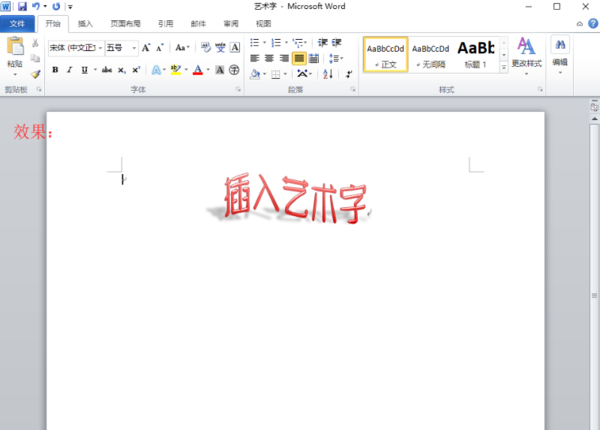600x430 pixels.
Task: Toggle distributed alignment
Action: coord(314,58)
